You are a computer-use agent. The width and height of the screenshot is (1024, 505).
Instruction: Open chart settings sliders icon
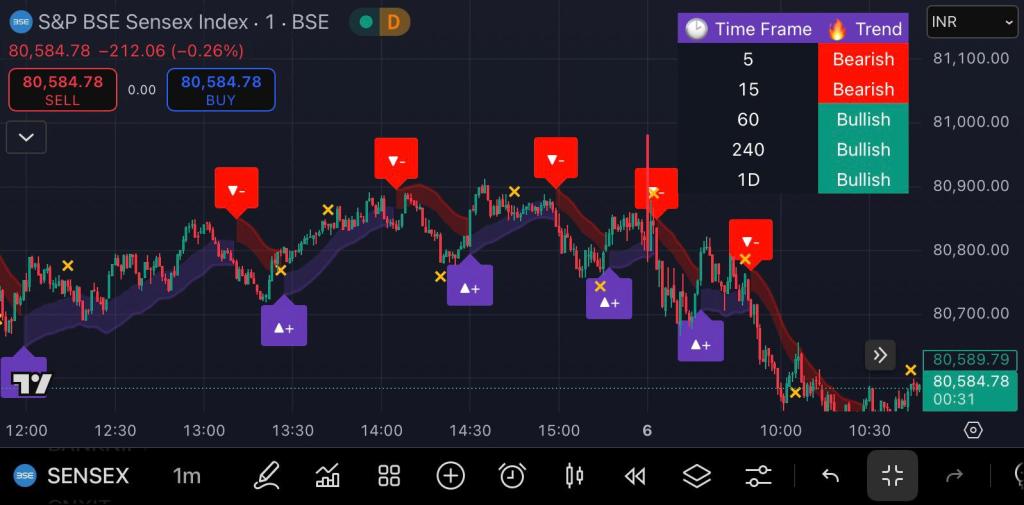click(759, 476)
